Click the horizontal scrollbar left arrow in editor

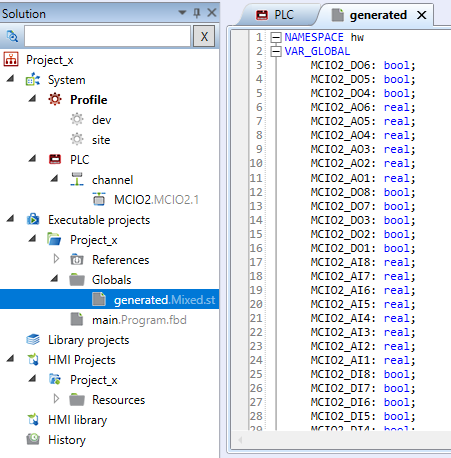[240, 440]
